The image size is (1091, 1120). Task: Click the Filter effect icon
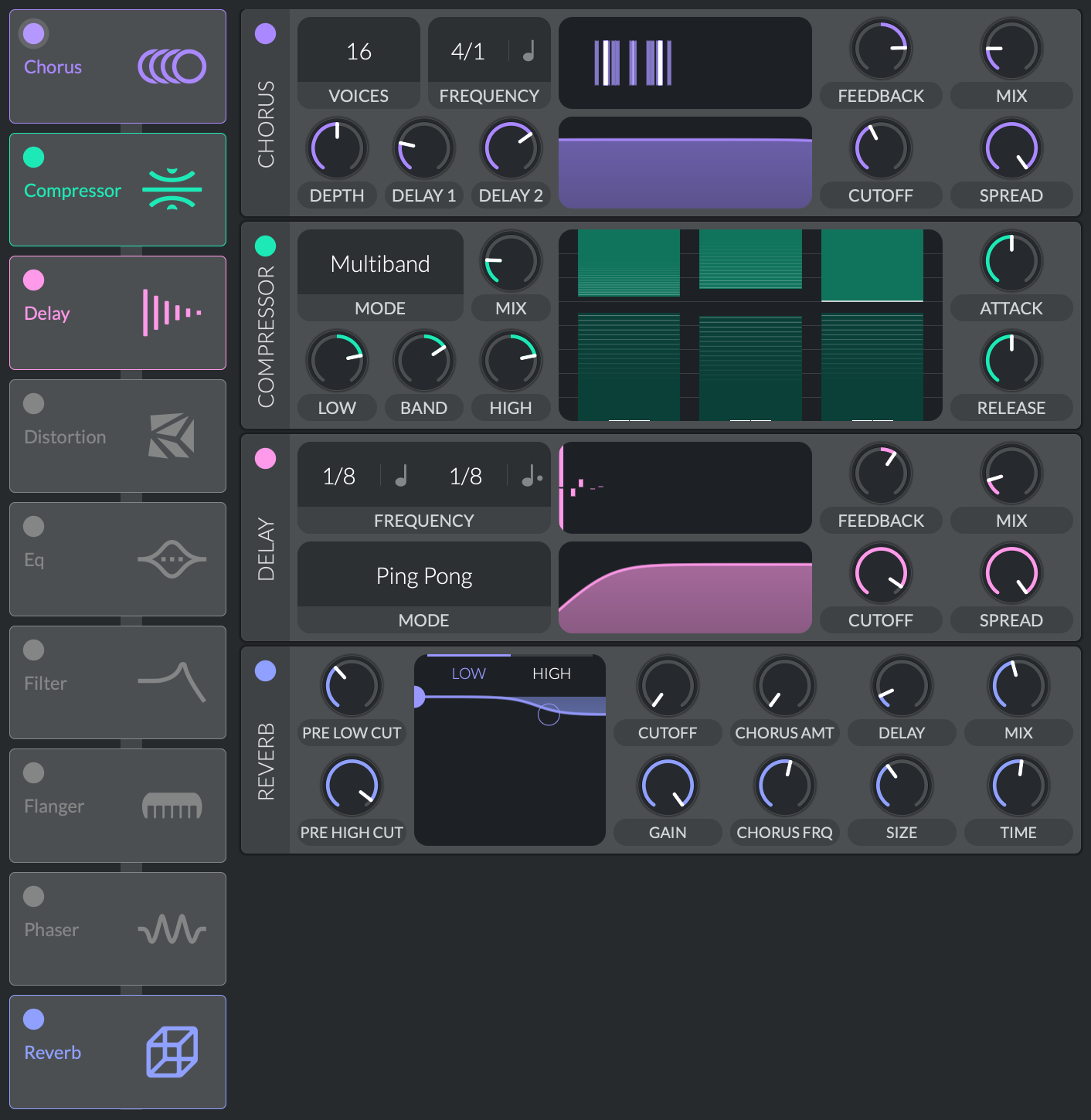pyautogui.click(x=172, y=682)
